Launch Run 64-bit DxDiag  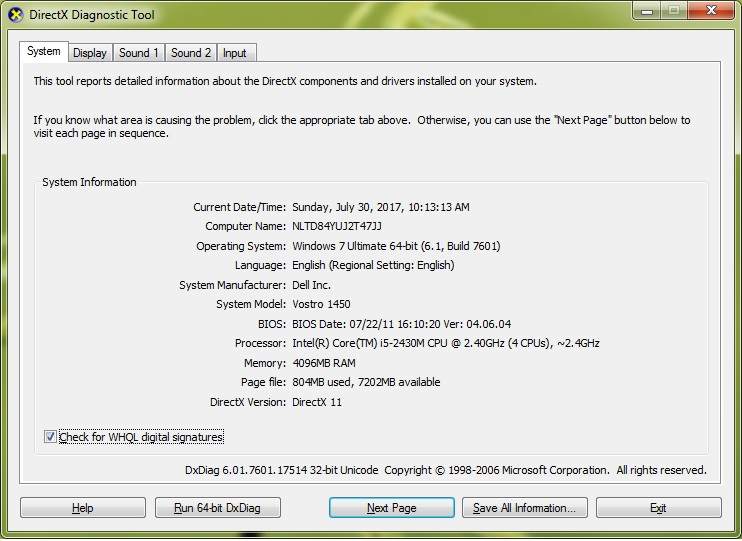(217, 508)
